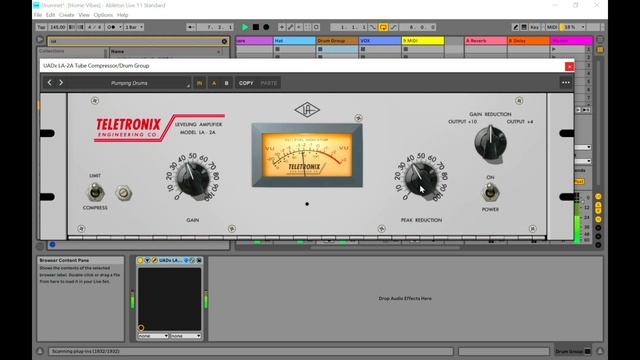Click the Re-enable Automation icon
This screenshot has height=360, width=640.
point(299,27)
